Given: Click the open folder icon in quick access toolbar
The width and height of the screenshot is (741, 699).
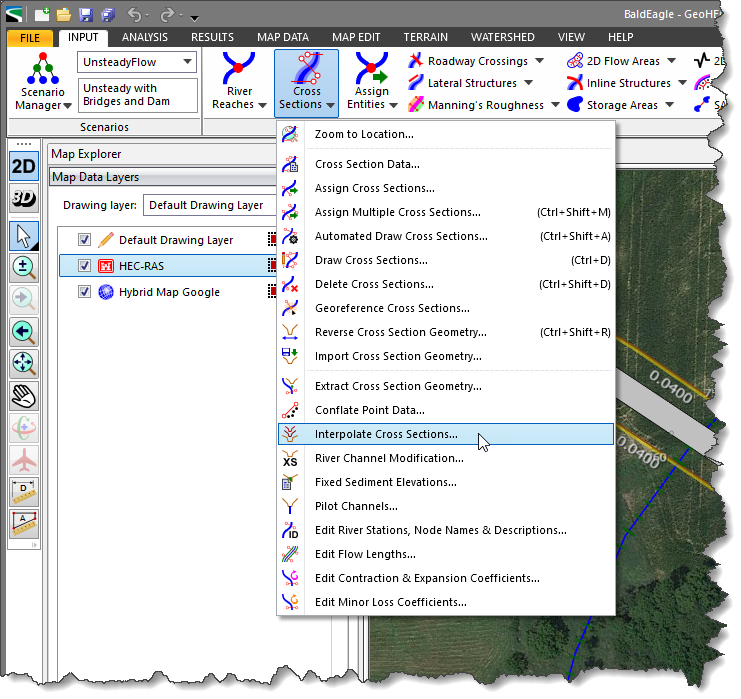Looking at the screenshot, I should [x=64, y=15].
